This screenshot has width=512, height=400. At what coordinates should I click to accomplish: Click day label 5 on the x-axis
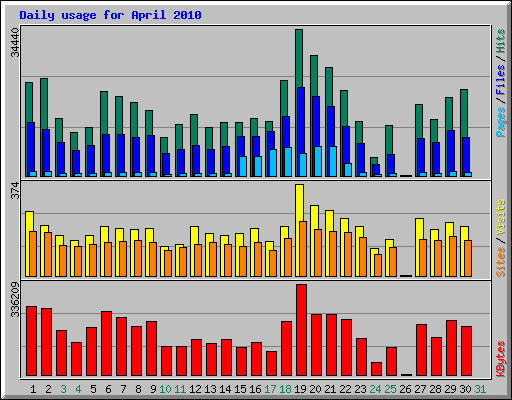point(93,389)
